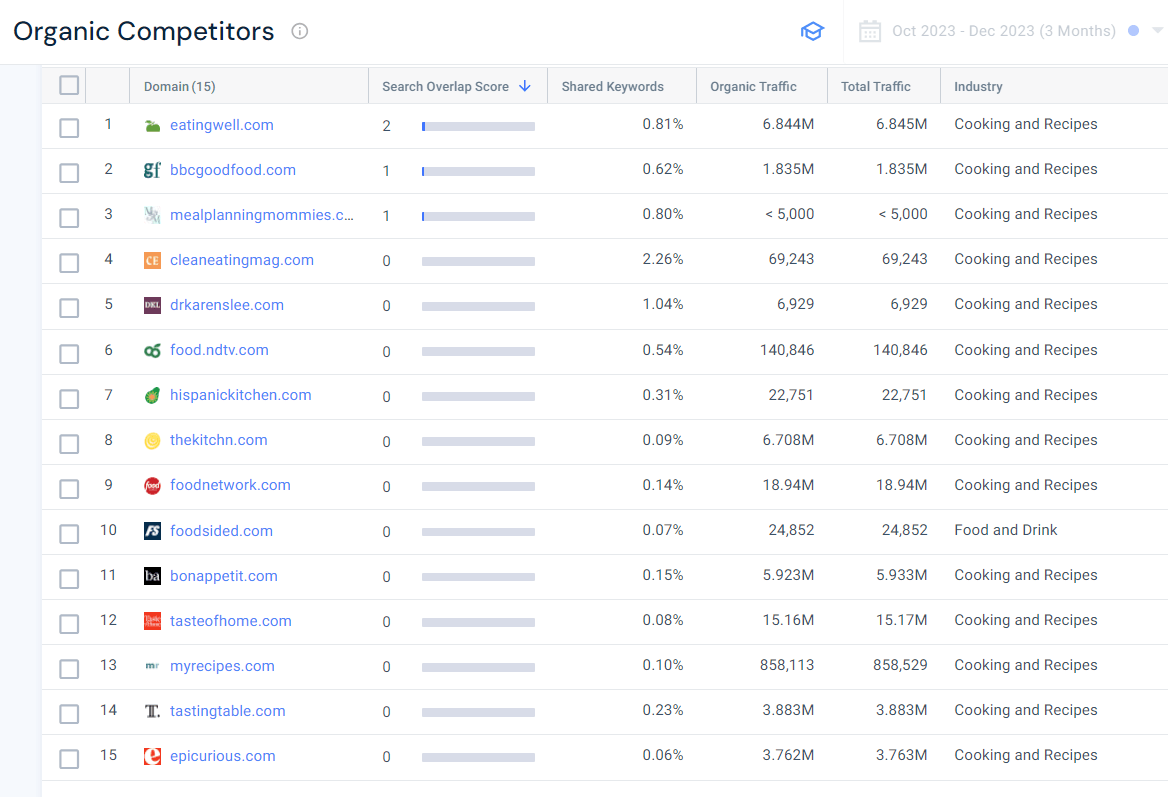The height and width of the screenshot is (797, 1168).
Task: Check the tasteofhome.com row checkbox
Action: coord(69,623)
